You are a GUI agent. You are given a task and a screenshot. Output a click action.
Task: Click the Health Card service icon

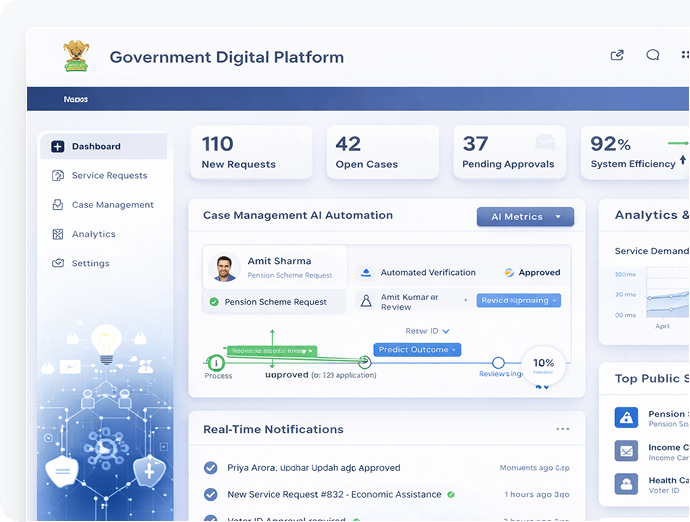pyautogui.click(x=626, y=484)
